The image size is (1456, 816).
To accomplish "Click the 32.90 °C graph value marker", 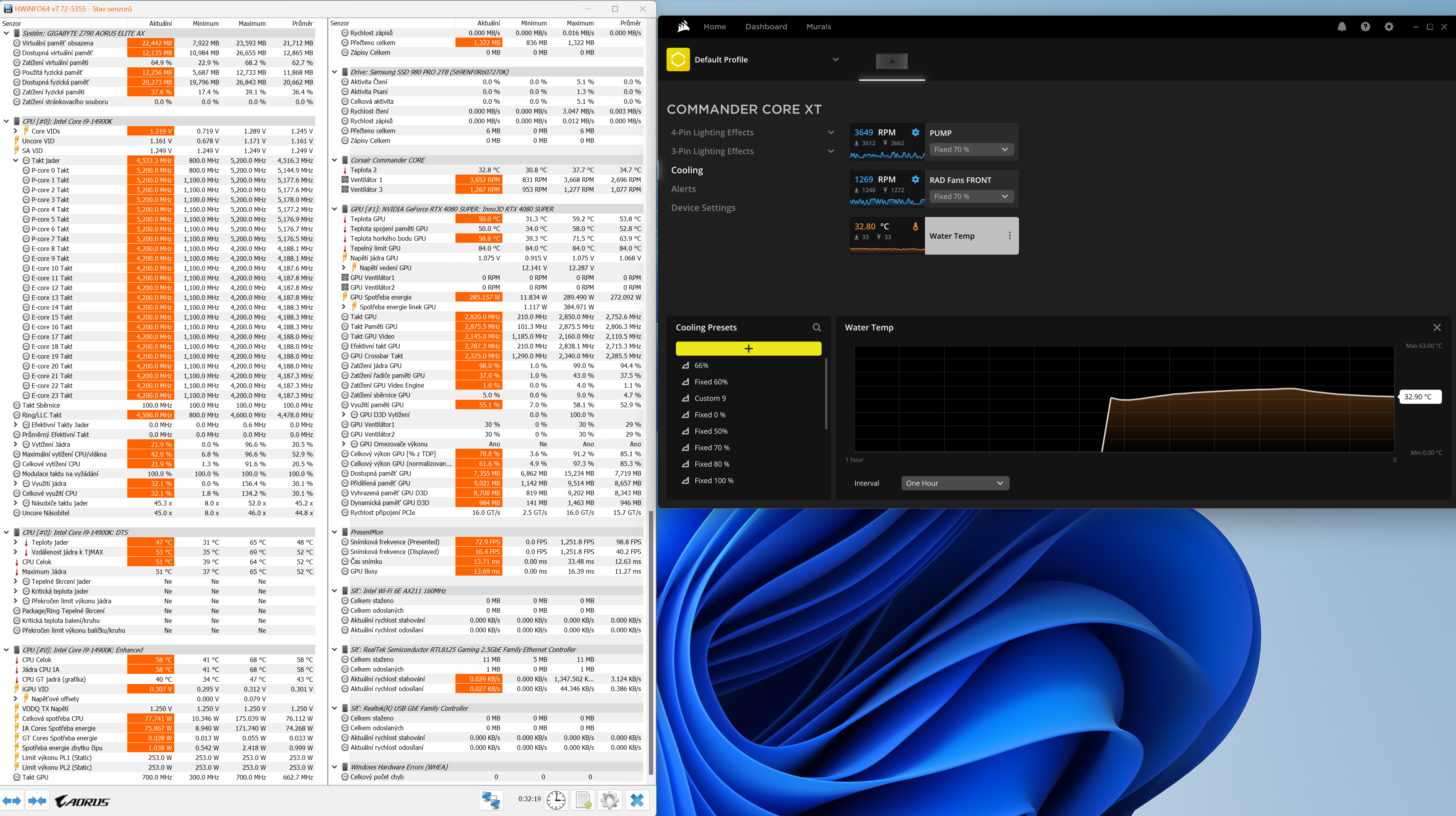I will [x=1420, y=397].
